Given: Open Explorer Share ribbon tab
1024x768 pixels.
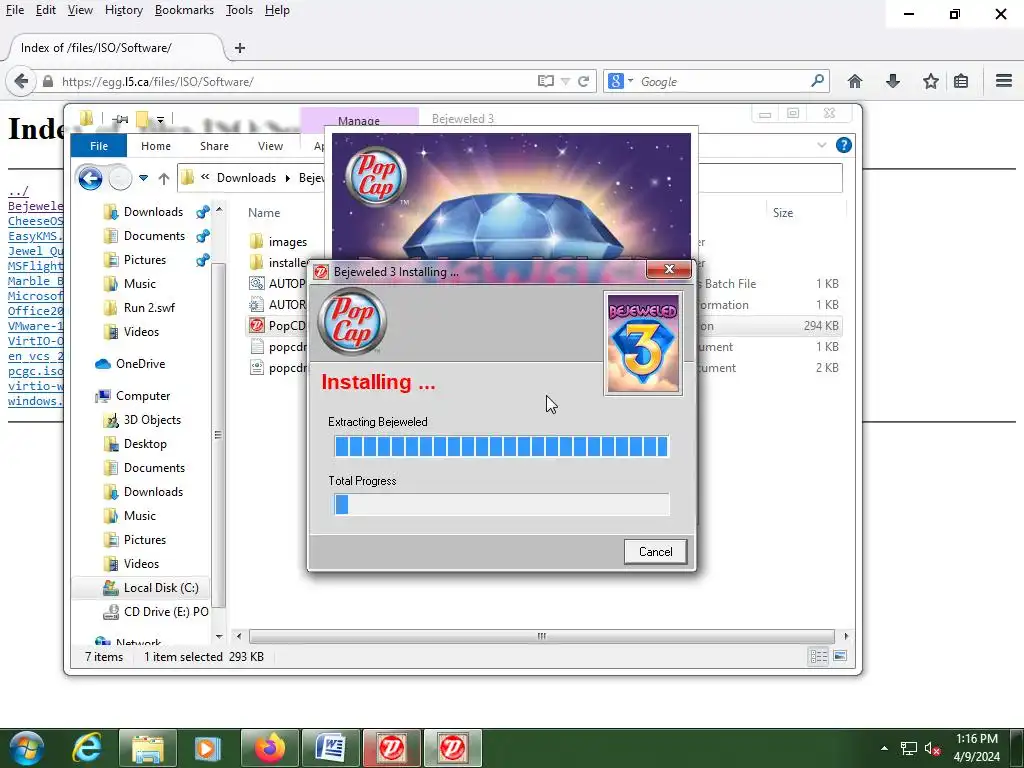Looking at the screenshot, I should pyautogui.click(x=214, y=146).
